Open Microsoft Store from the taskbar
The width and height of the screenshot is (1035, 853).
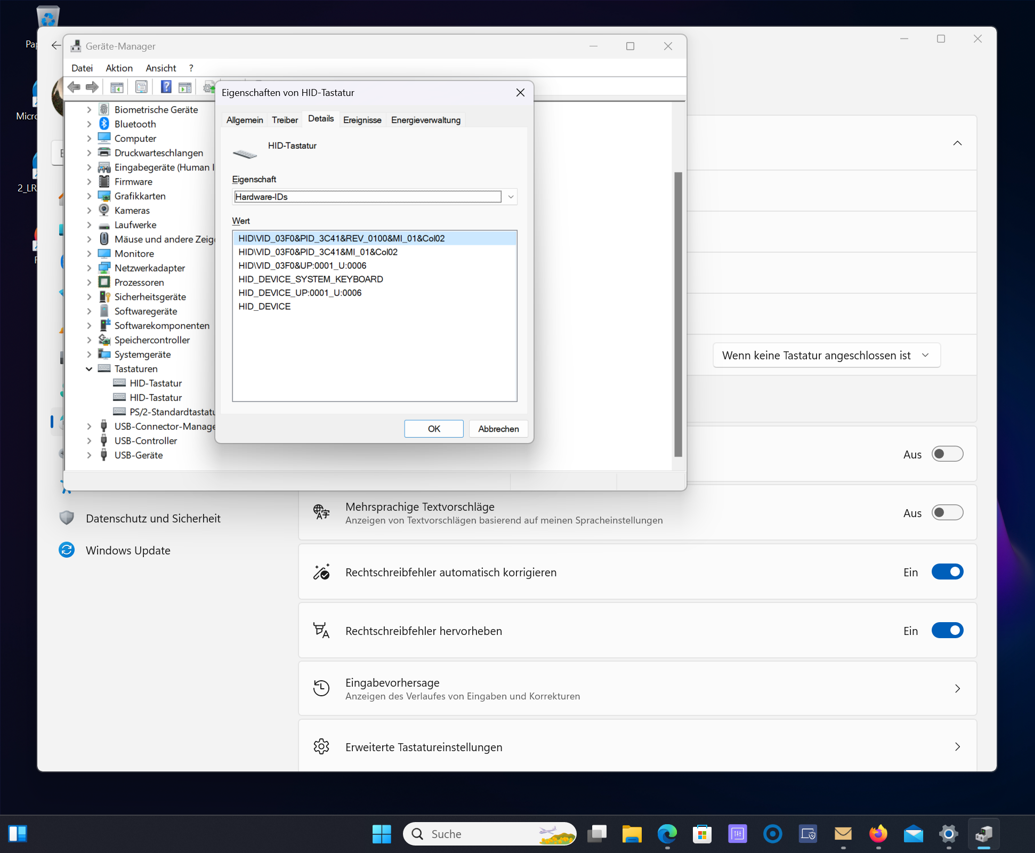click(702, 834)
